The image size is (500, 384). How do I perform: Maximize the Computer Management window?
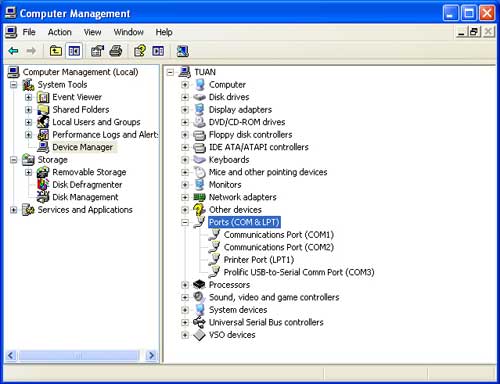pyautogui.click(x=469, y=13)
